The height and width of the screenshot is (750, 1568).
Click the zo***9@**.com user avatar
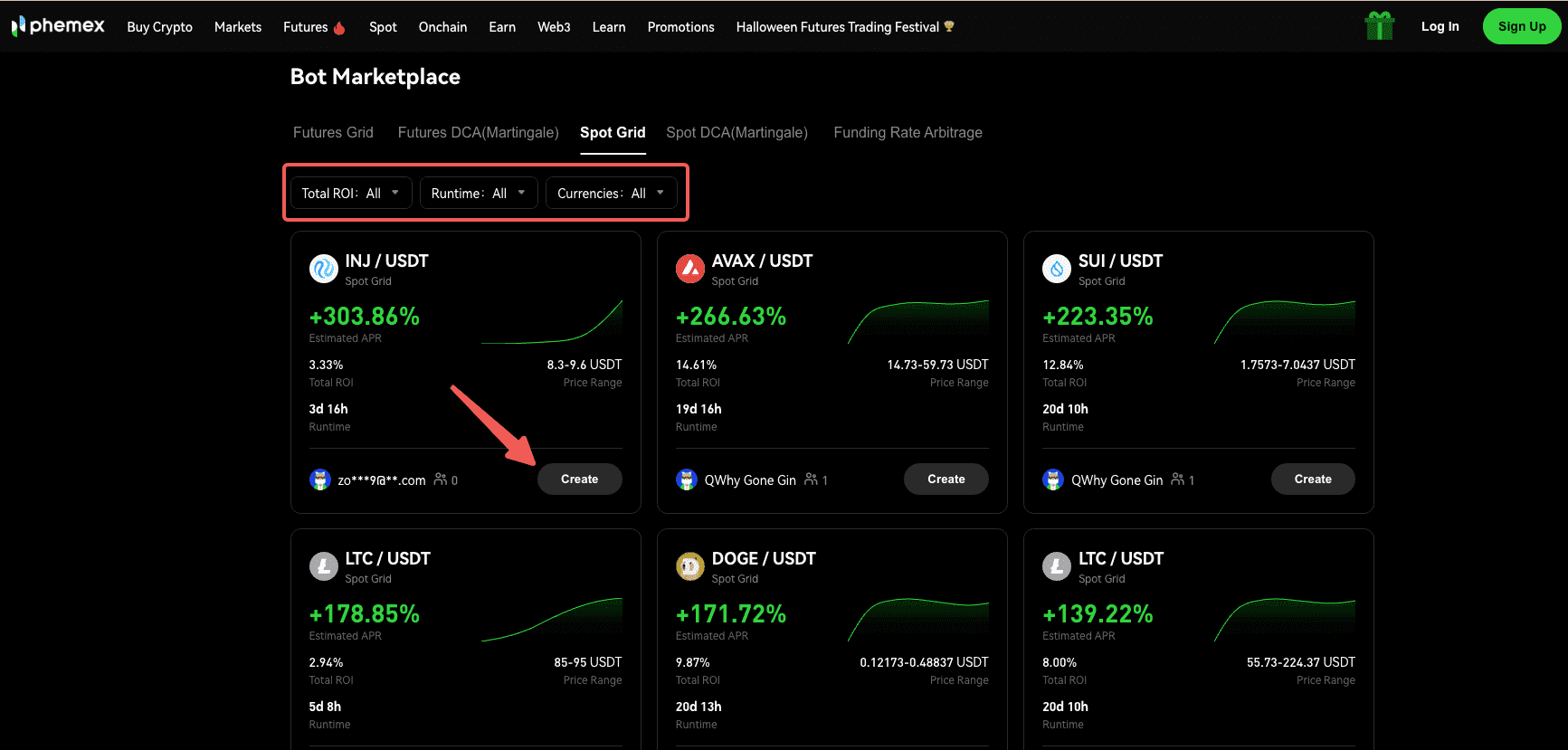pyautogui.click(x=320, y=479)
